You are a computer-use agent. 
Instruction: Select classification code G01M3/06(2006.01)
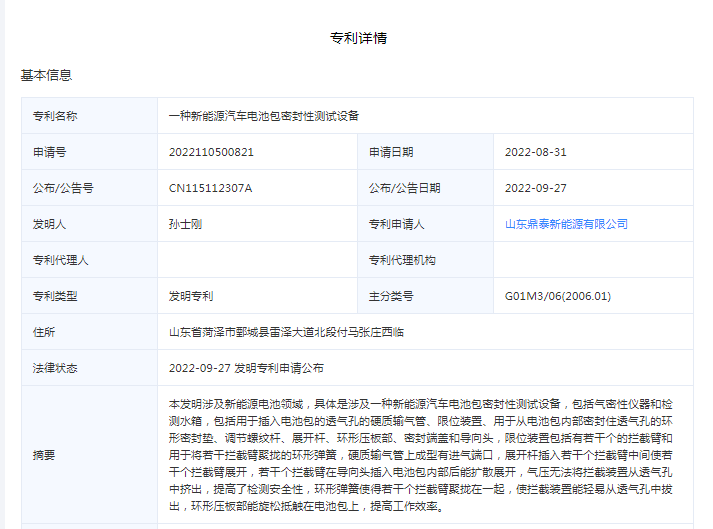pos(557,296)
